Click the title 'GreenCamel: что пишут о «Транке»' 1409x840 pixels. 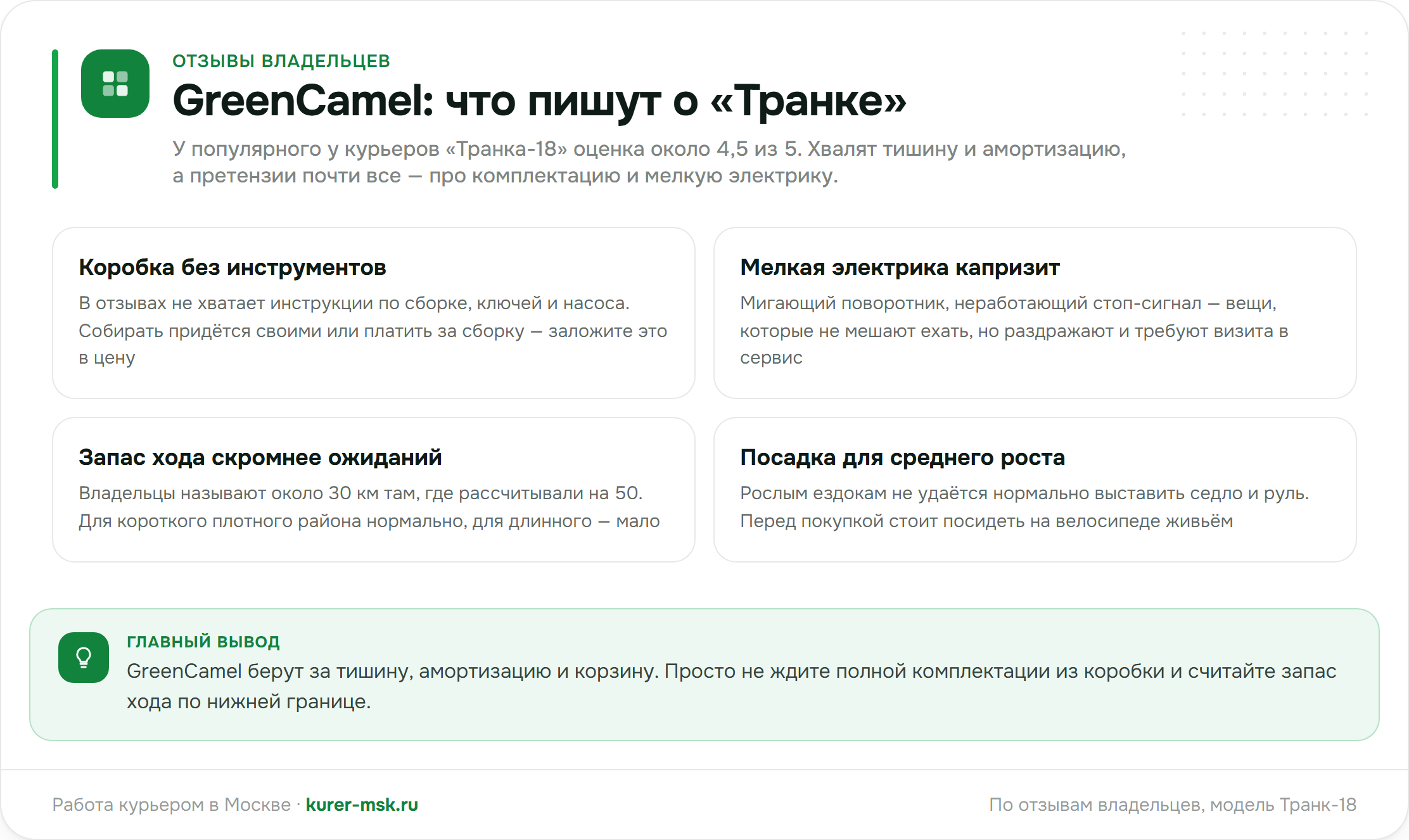pos(539,101)
